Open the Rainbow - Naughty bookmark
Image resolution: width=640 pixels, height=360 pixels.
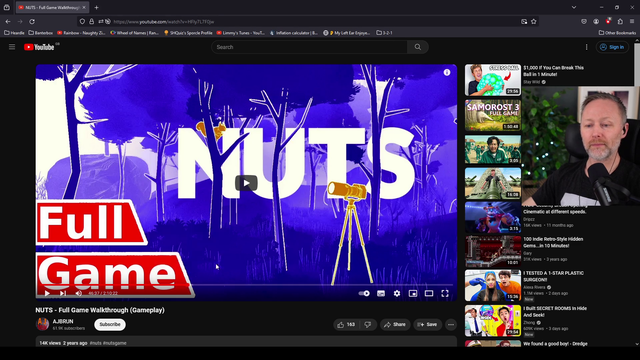[82, 33]
